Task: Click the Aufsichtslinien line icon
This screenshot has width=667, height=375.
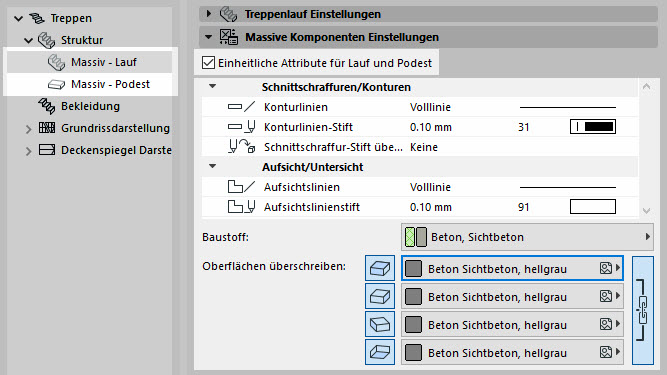Action: point(241,187)
